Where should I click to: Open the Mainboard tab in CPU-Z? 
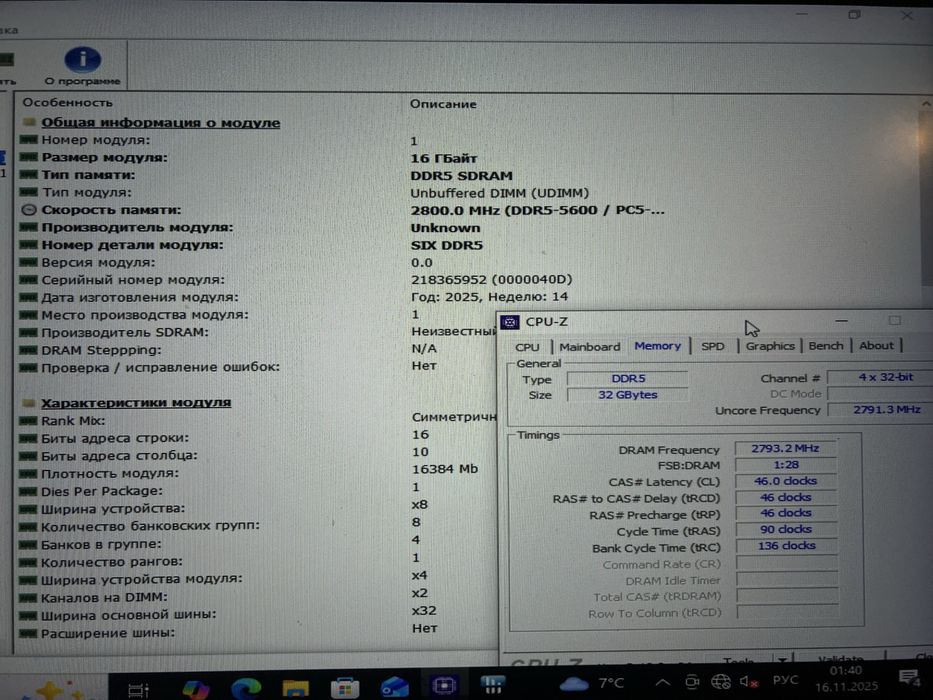pos(589,346)
